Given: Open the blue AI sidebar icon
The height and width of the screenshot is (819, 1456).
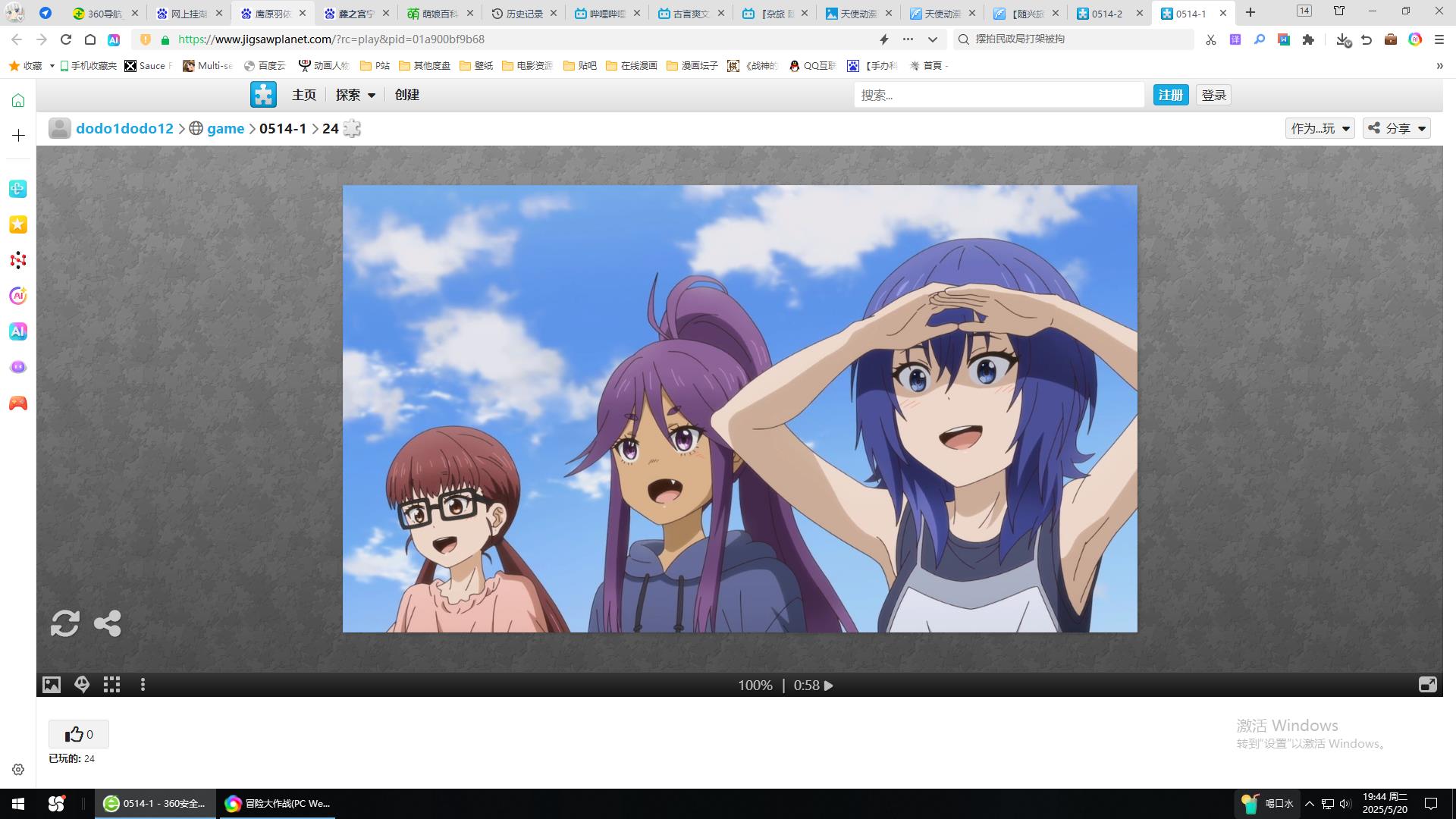Looking at the screenshot, I should [x=18, y=331].
